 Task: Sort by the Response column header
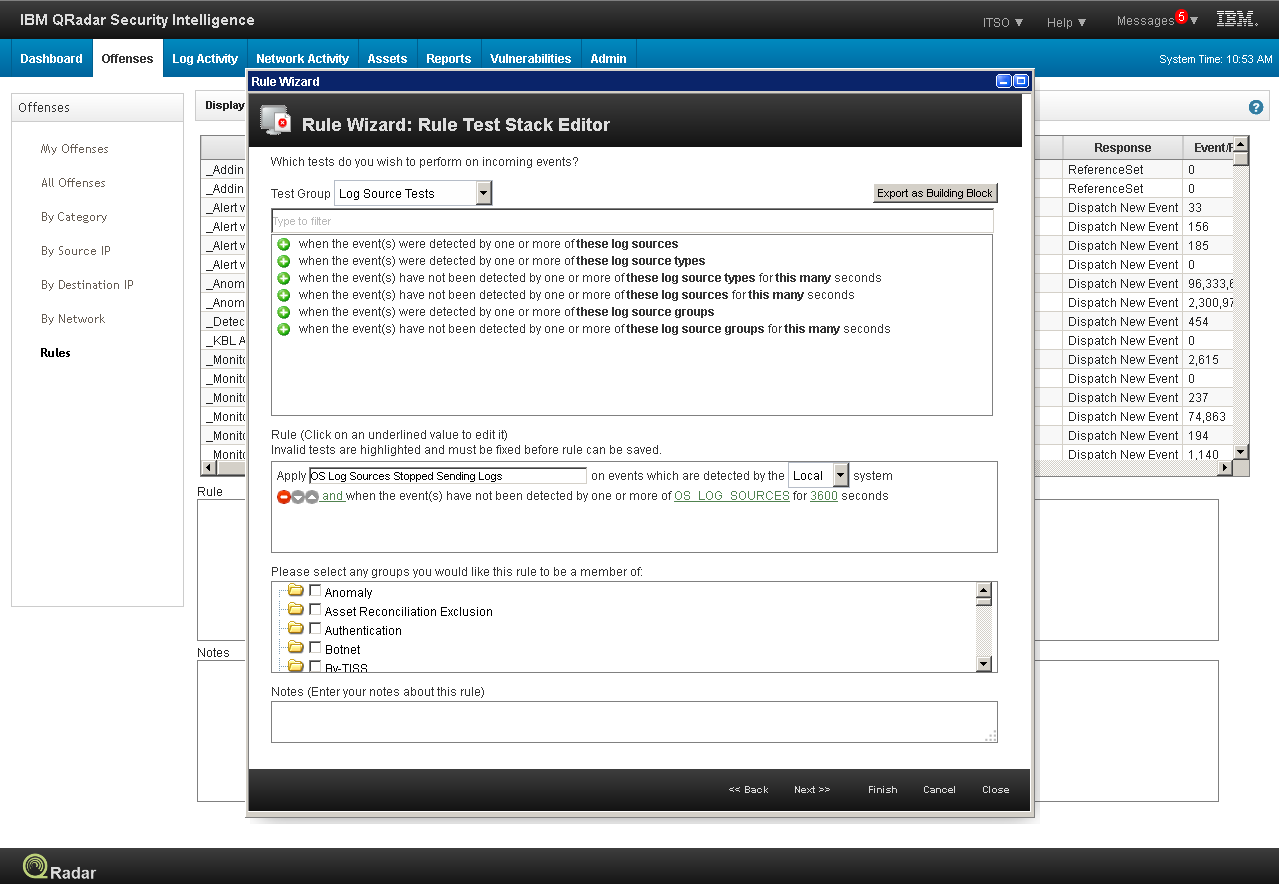pos(1122,147)
